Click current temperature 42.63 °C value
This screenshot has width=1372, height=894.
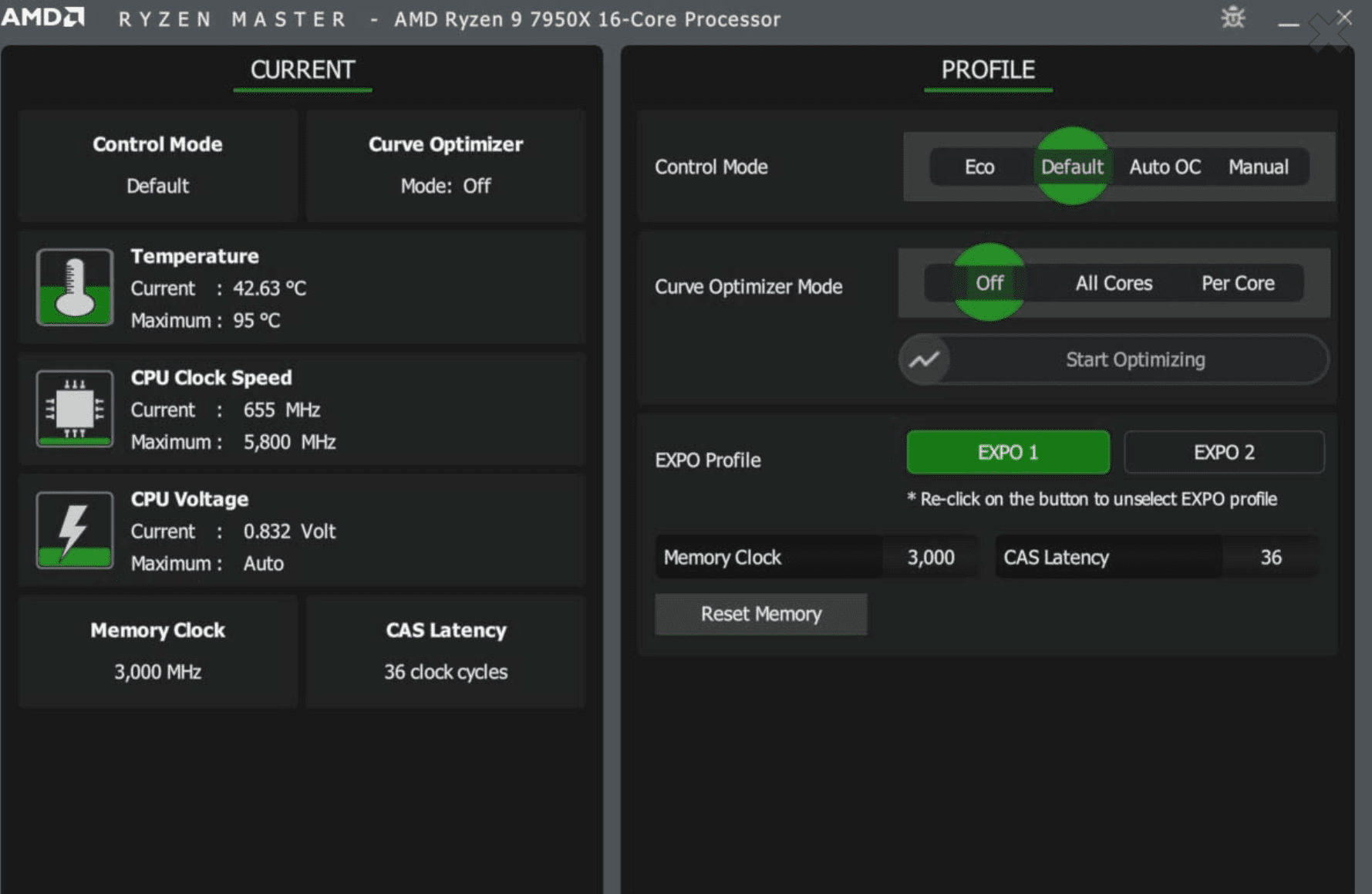(x=269, y=288)
